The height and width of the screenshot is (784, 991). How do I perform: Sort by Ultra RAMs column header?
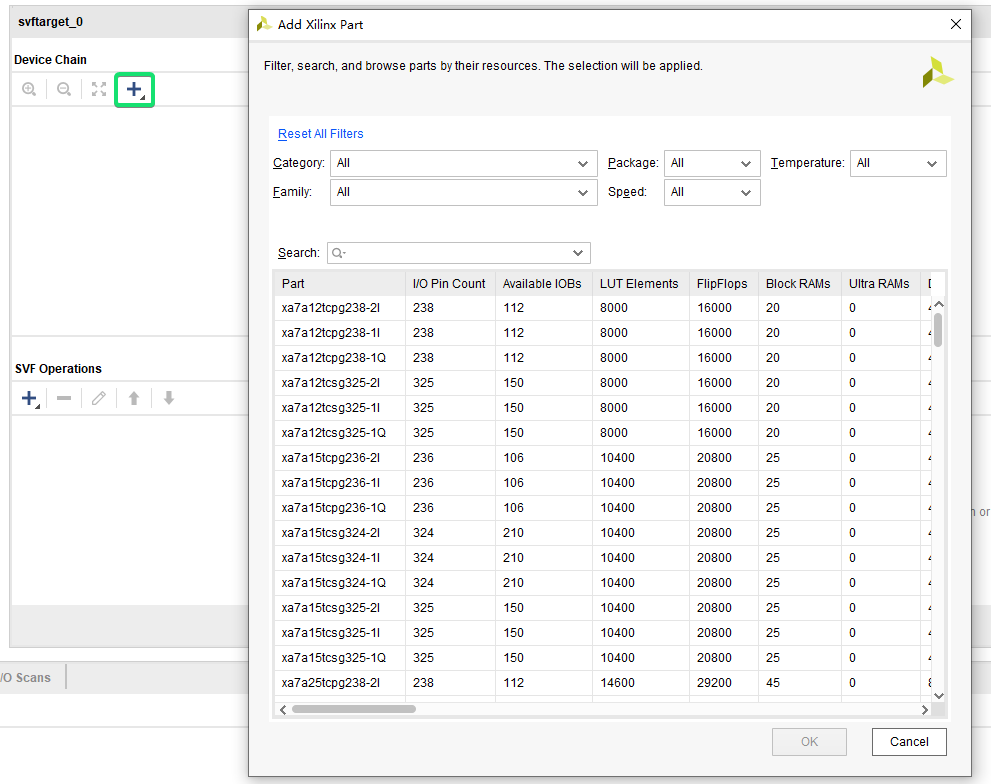click(x=879, y=284)
